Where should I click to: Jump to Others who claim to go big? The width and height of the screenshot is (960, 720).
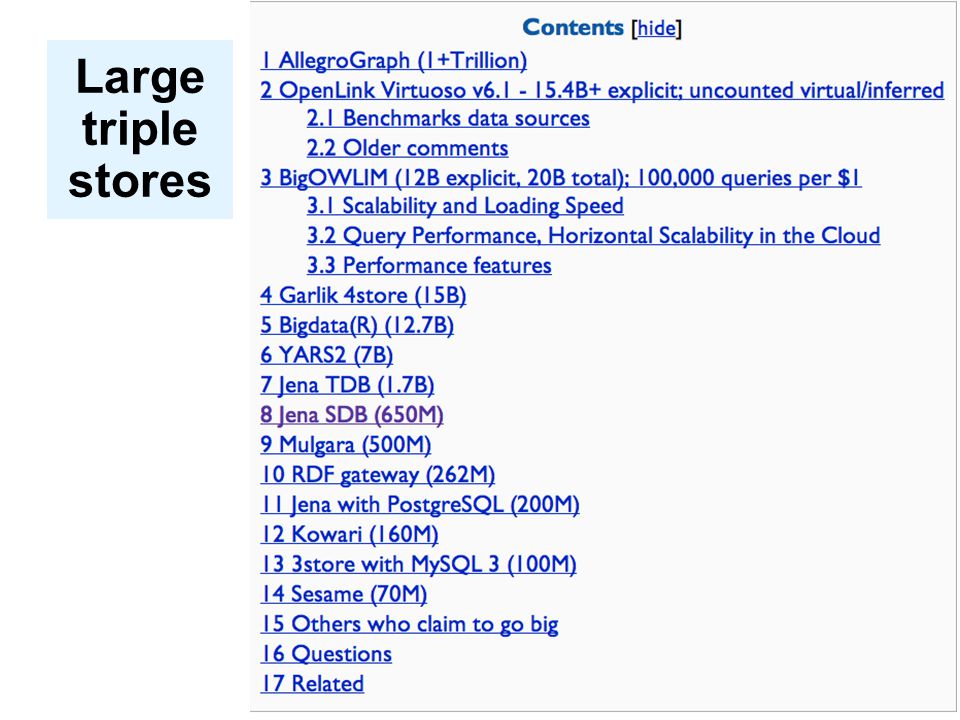point(409,624)
